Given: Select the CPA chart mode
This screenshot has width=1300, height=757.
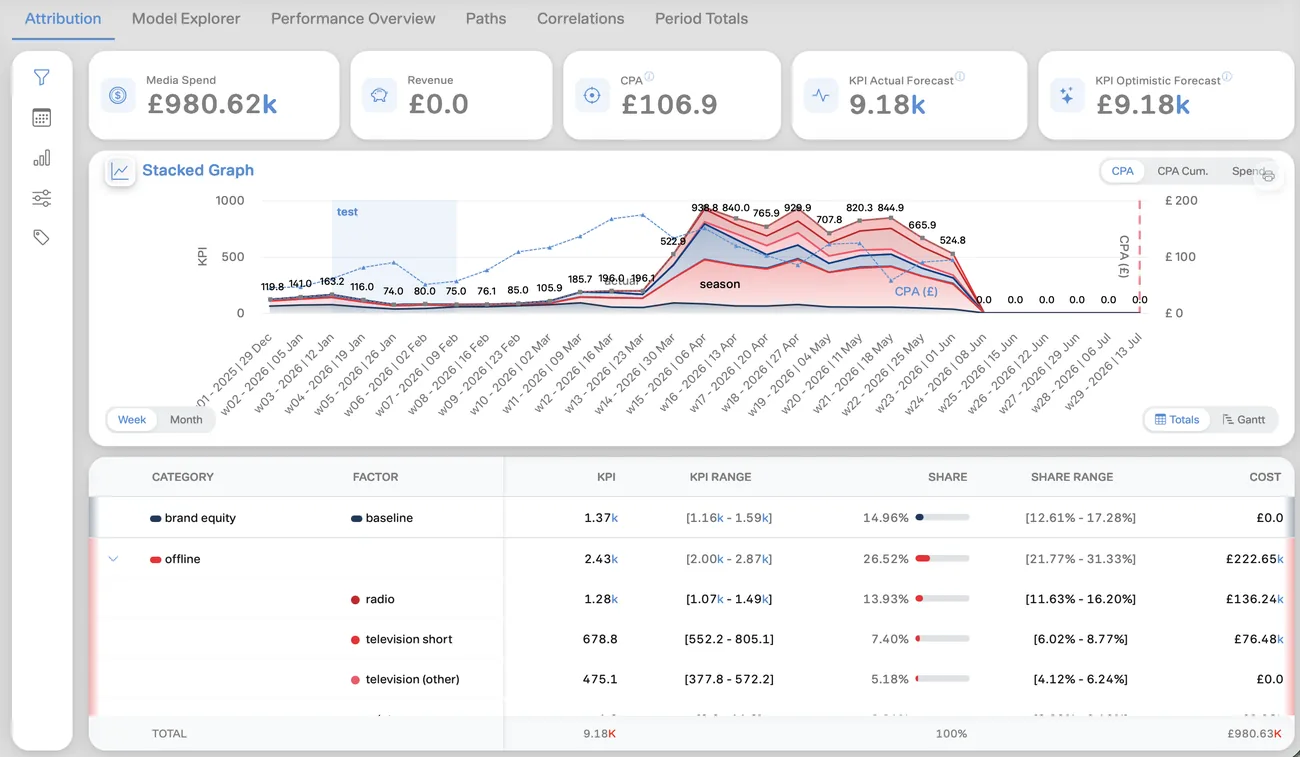Looking at the screenshot, I should click(1123, 171).
